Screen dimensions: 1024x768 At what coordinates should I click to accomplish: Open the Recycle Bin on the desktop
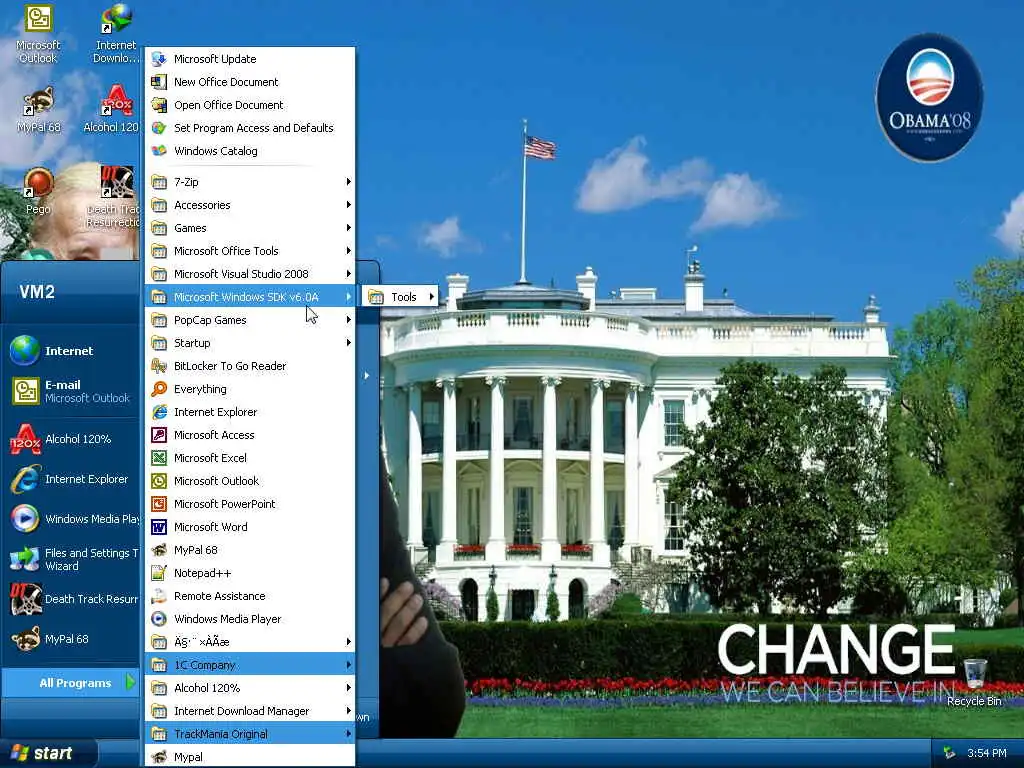click(x=974, y=682)
